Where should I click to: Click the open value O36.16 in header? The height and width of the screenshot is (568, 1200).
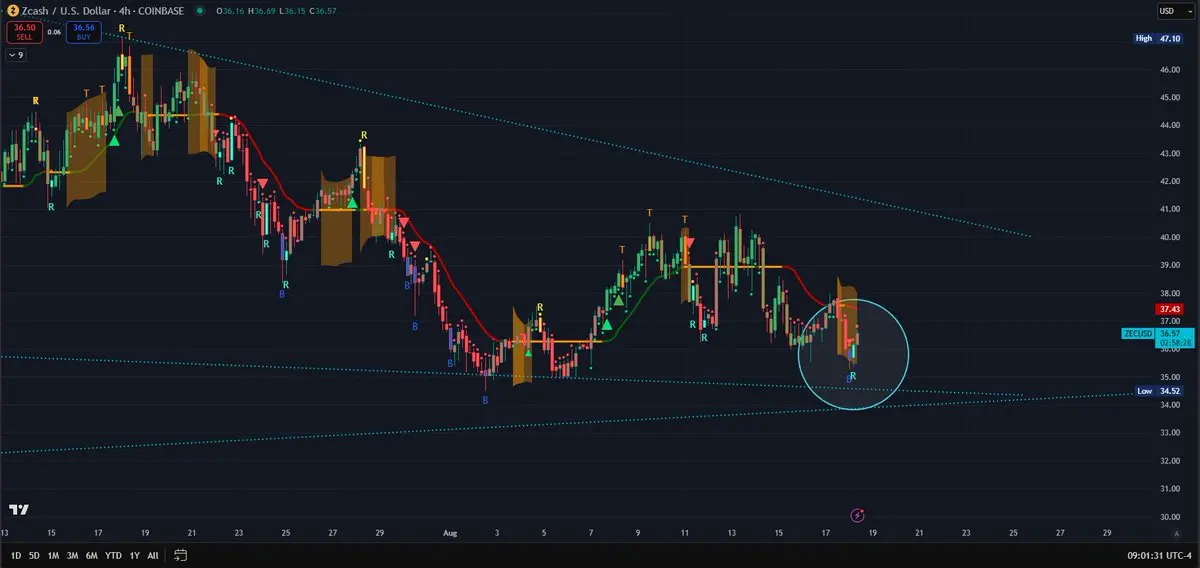coord(230,10)
